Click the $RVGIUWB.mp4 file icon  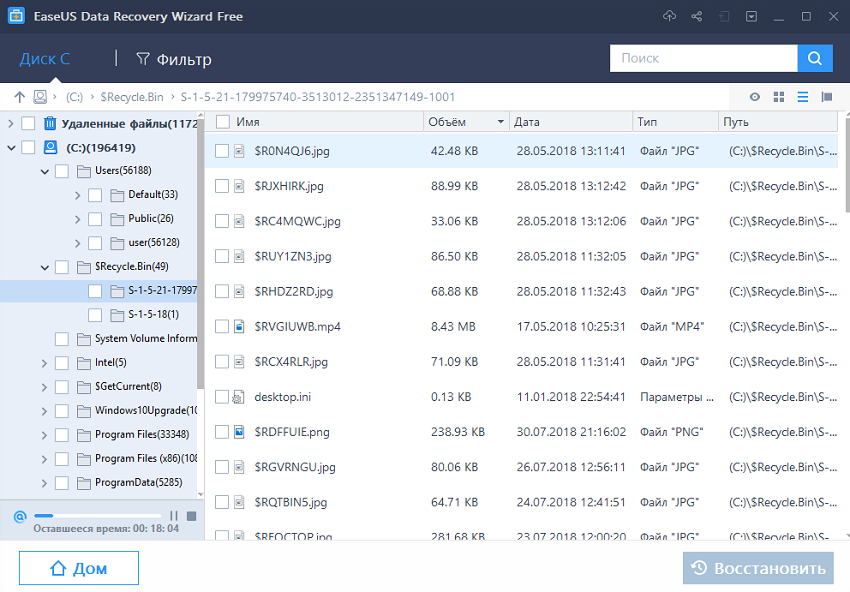239,326
